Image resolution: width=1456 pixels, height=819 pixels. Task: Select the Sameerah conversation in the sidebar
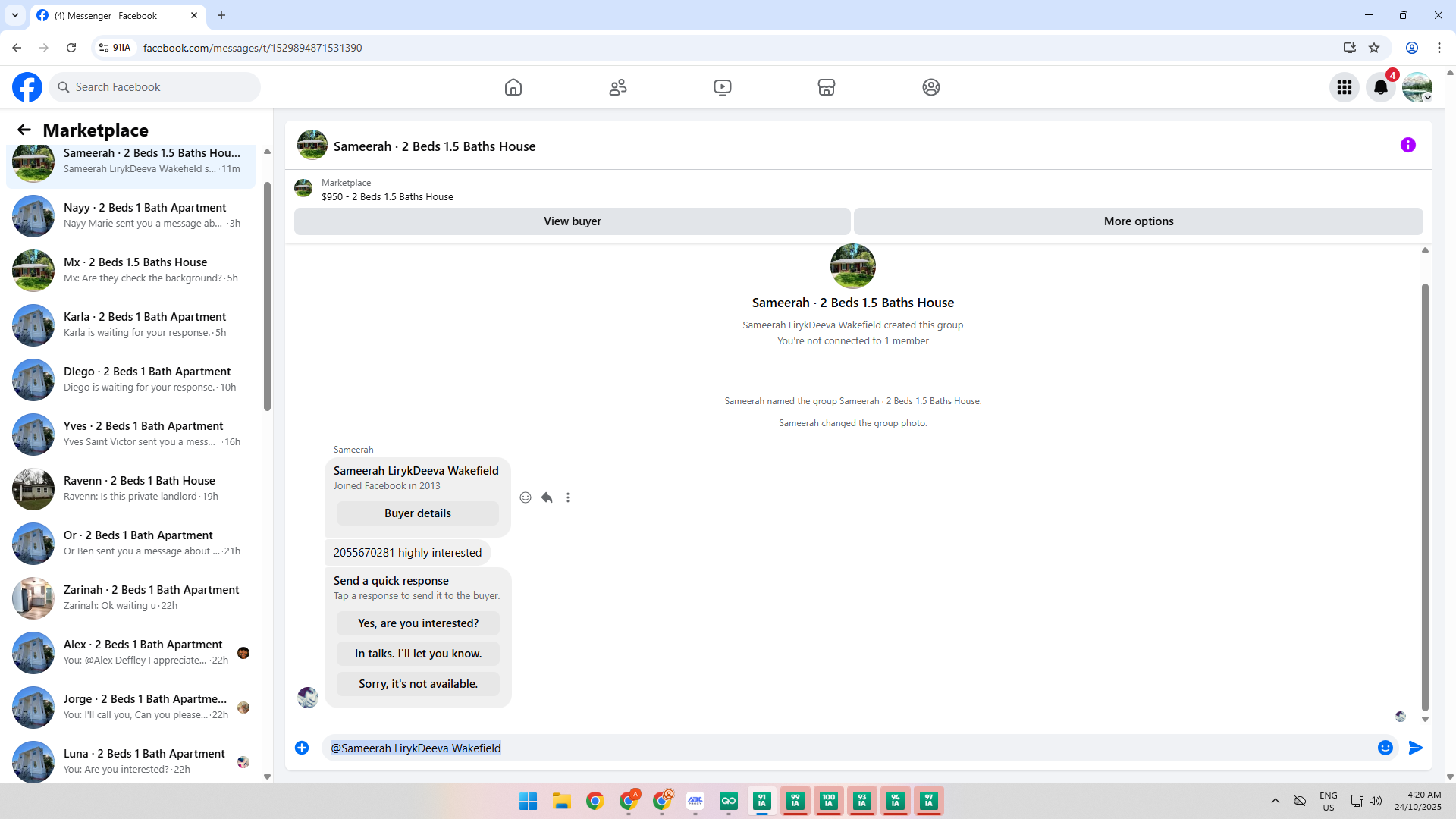pos(131,165)
